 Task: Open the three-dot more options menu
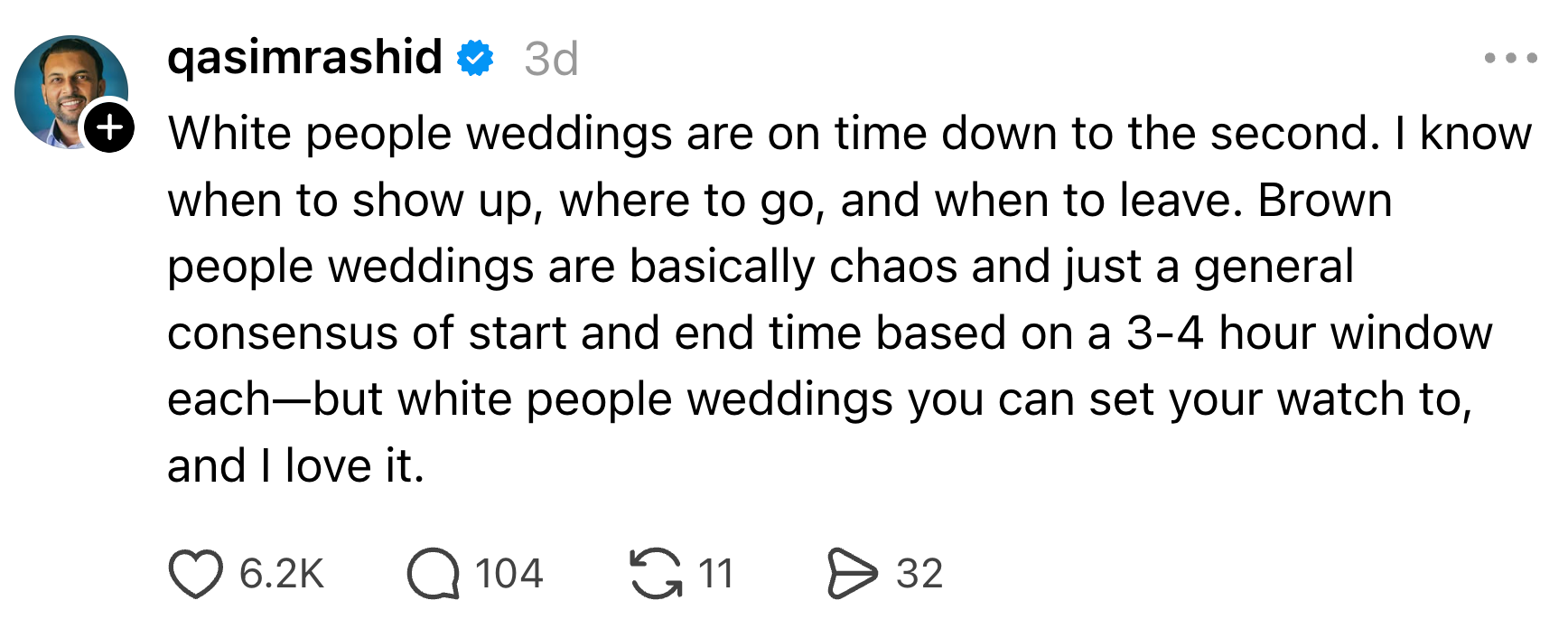[x=1510, y=58]
